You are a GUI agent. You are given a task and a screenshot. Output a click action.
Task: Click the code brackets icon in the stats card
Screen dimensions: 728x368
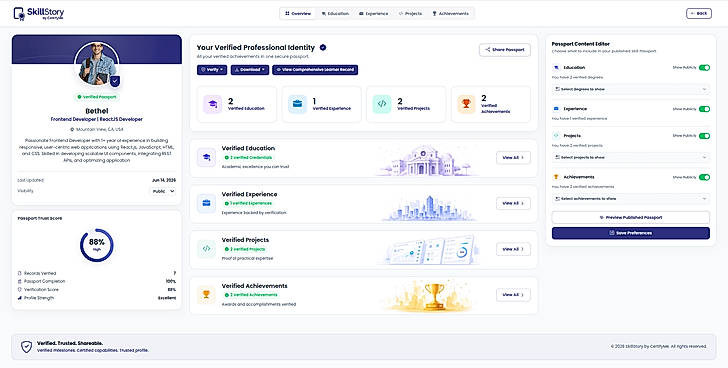pyautogui.click(x=382, y=104)
